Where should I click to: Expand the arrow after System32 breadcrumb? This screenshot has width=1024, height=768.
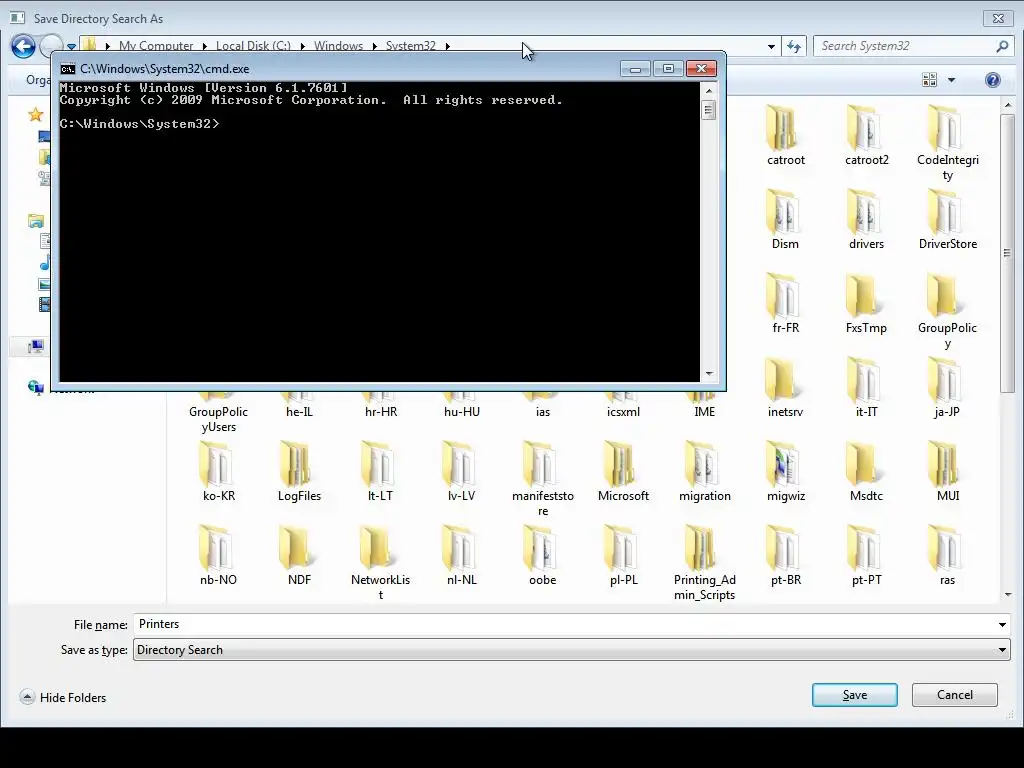[x=447, y=46]
